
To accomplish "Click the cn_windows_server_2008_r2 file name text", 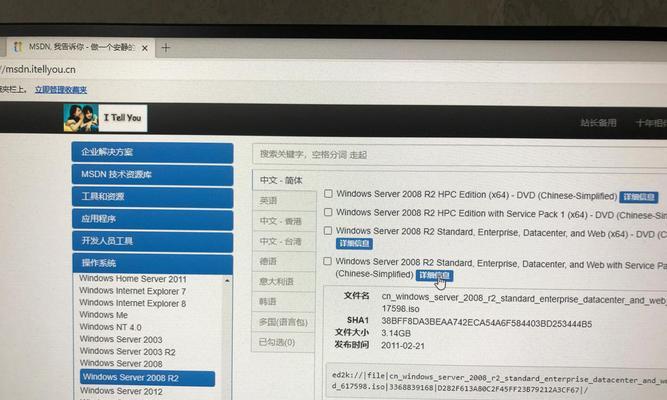I will (524, 303).
